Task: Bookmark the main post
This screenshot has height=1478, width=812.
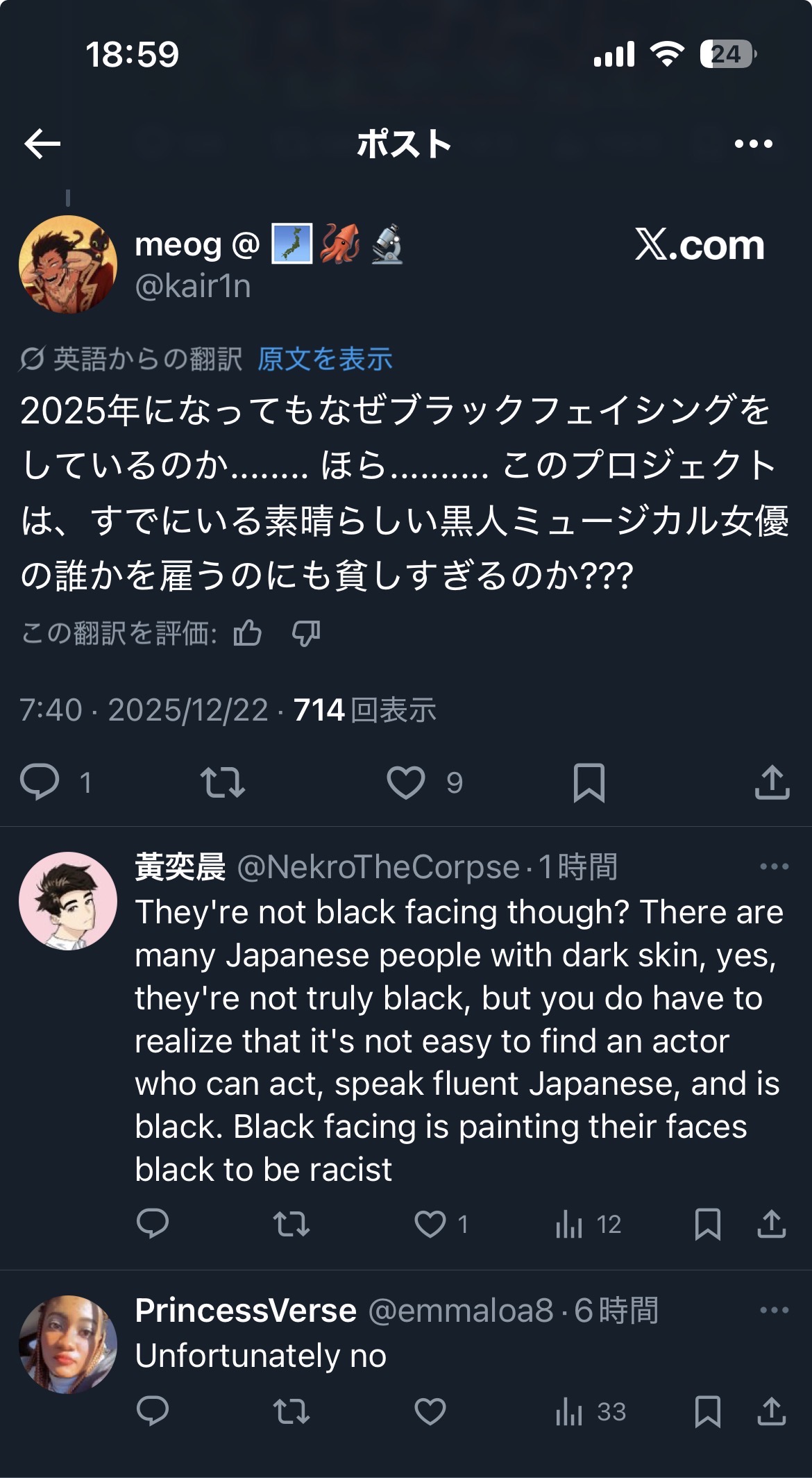Action: tap(589, 782)
